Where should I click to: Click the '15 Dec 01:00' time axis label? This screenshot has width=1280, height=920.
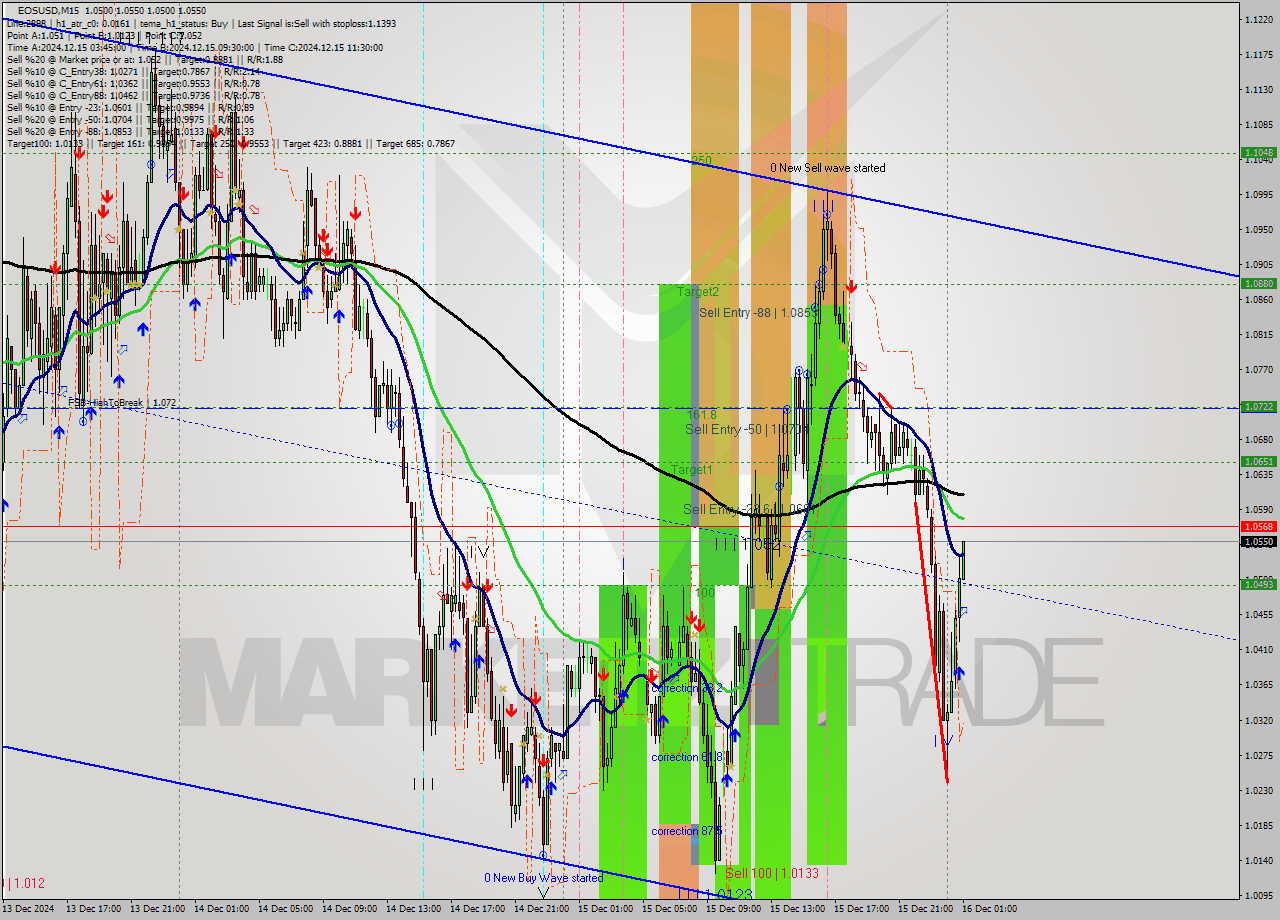(605, 909)
